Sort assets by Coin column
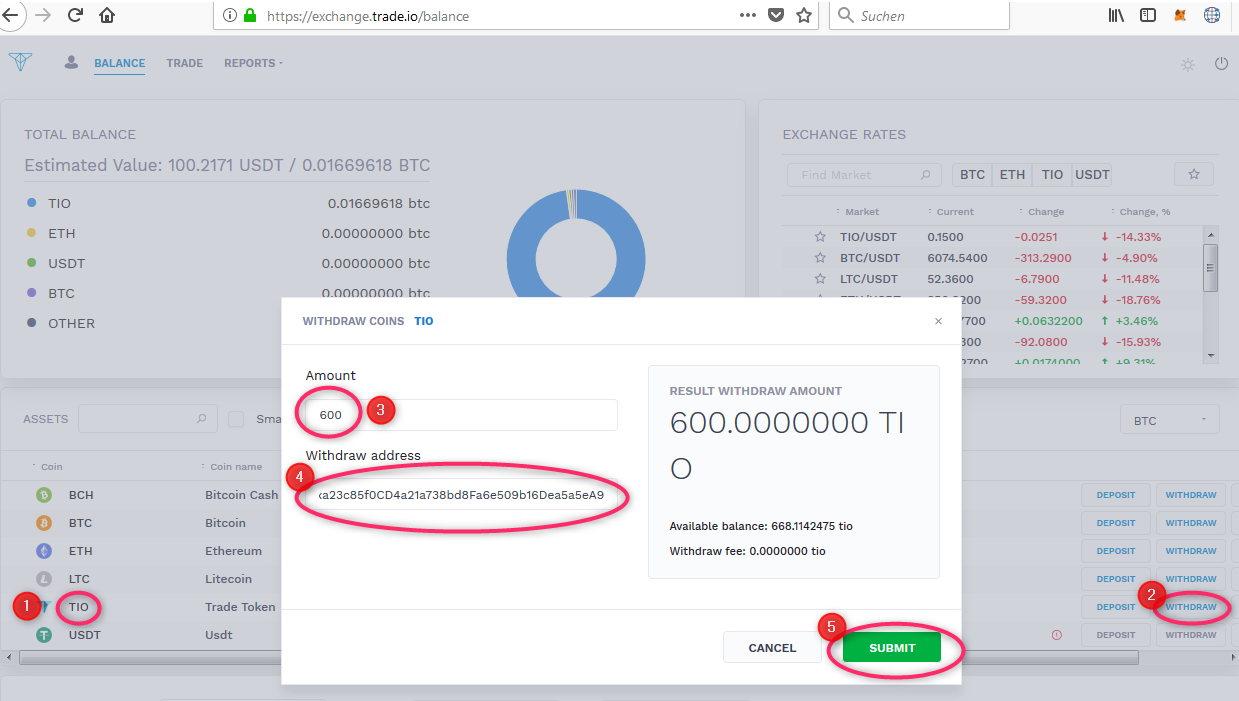Viewport: 1239px width, 701px height. (x=50, y=466)
